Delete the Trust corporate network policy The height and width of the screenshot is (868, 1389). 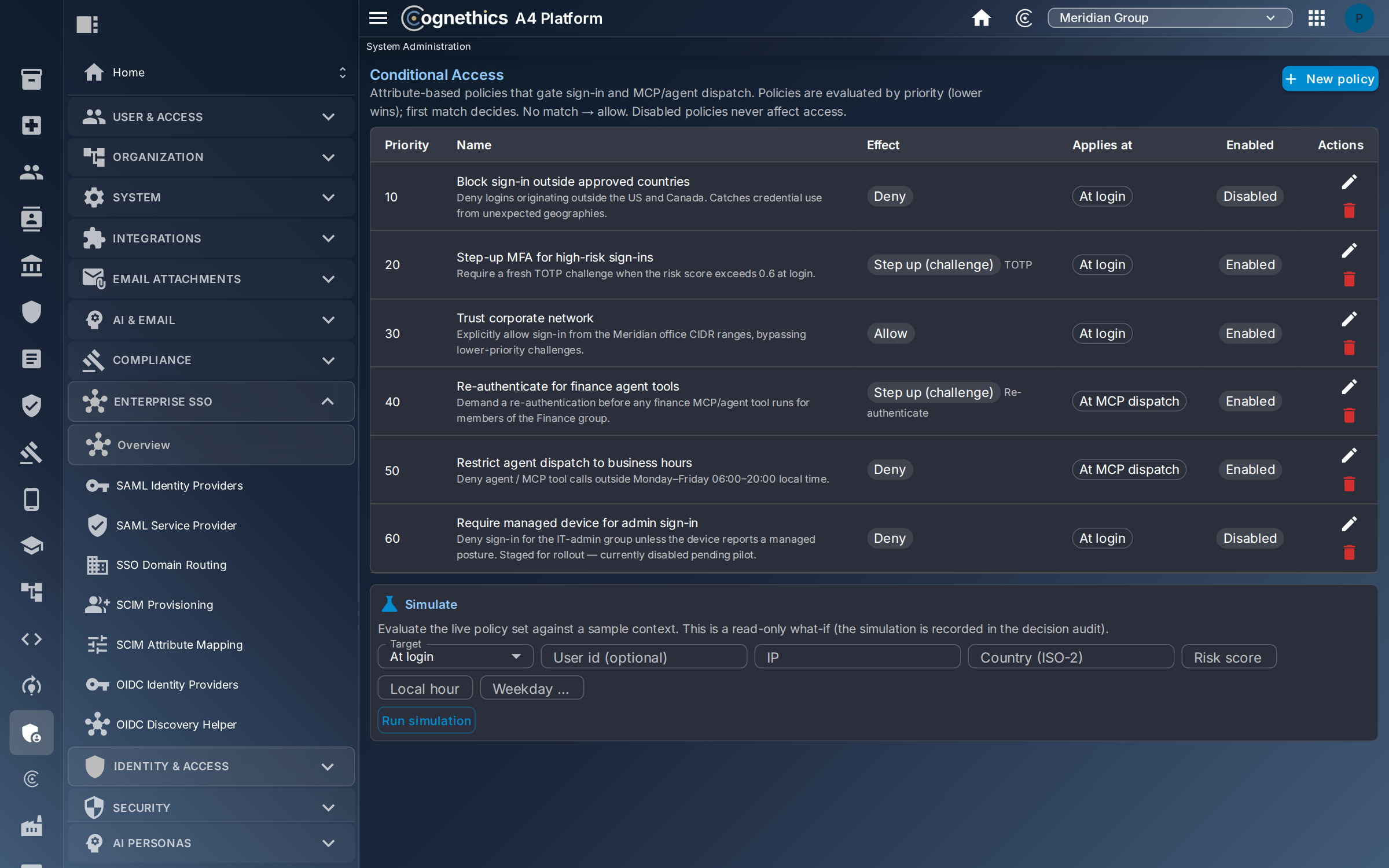(1348, 347)
